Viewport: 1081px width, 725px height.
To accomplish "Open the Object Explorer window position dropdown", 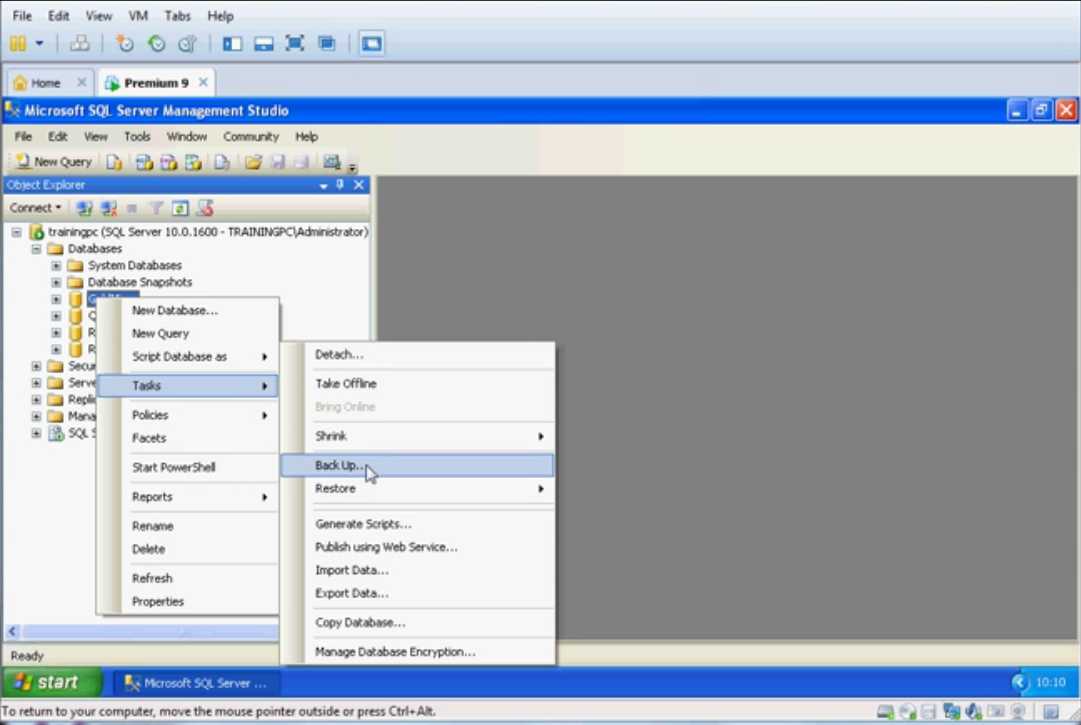I will [323, 185].
